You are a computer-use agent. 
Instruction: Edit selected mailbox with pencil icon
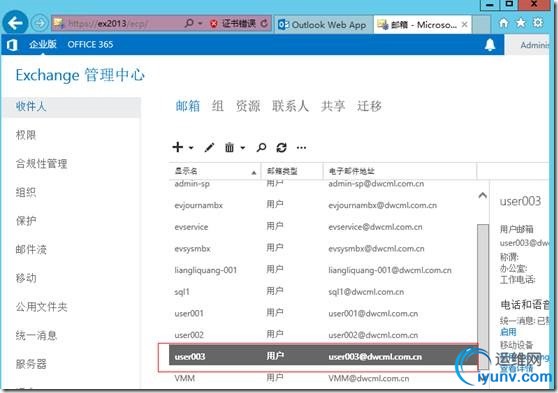(209, 147)
